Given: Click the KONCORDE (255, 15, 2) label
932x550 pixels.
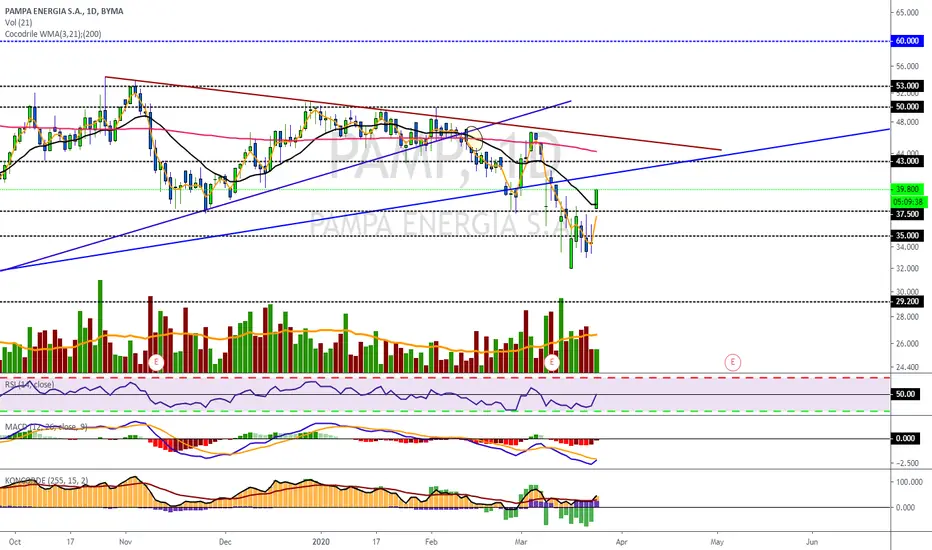Looking at the screenshot, I should click(x=46, y=480).
